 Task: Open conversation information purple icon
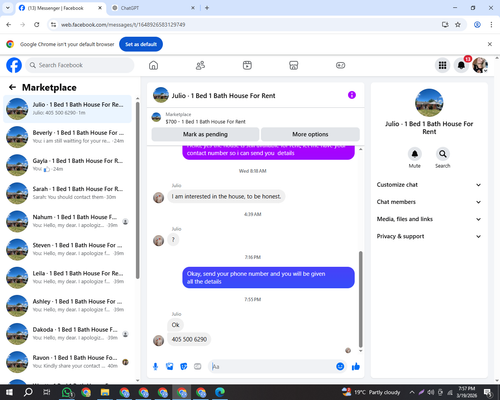click(x=352, y=95)
